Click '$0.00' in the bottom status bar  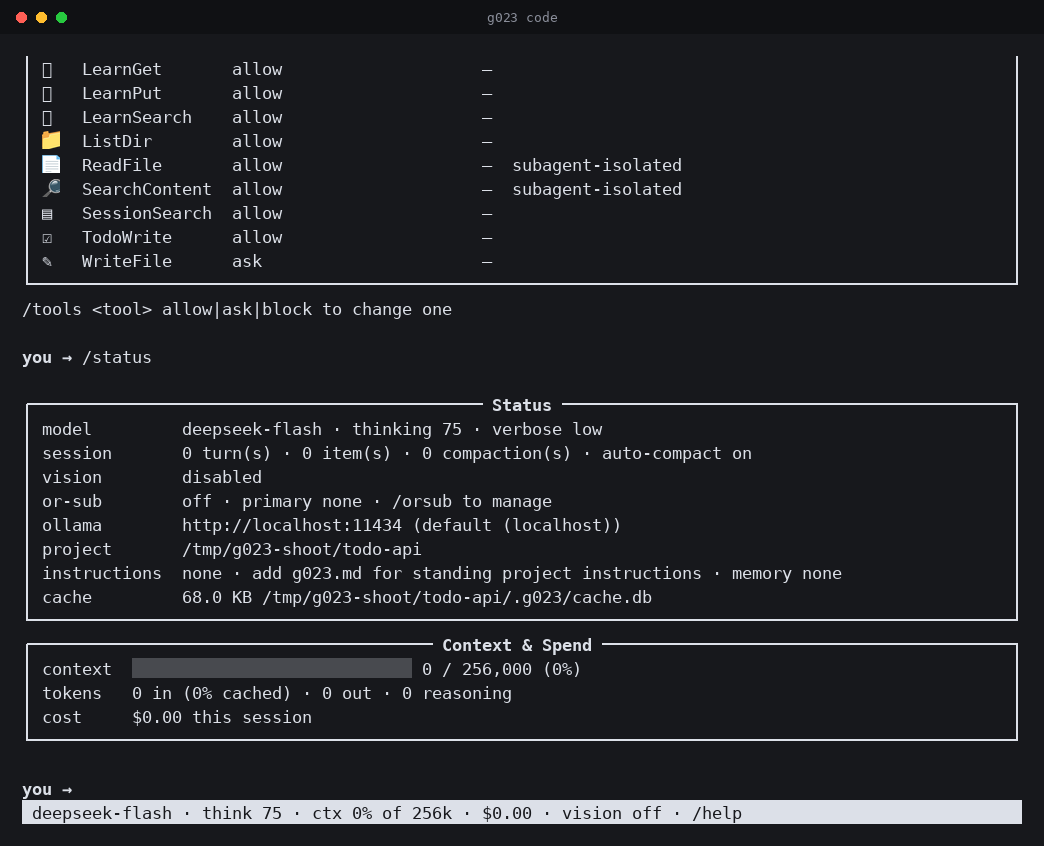pyautogui.click(x=507, y=813)
